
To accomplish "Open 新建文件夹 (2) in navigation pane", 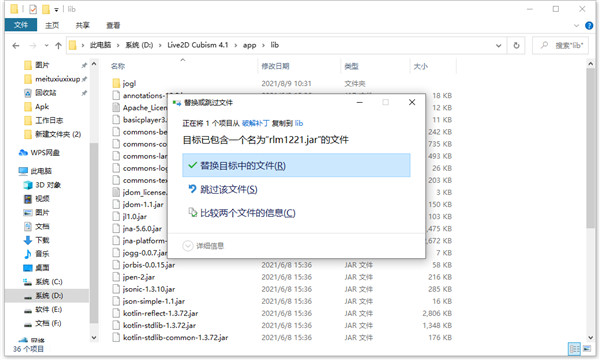I will coord(58,134).
